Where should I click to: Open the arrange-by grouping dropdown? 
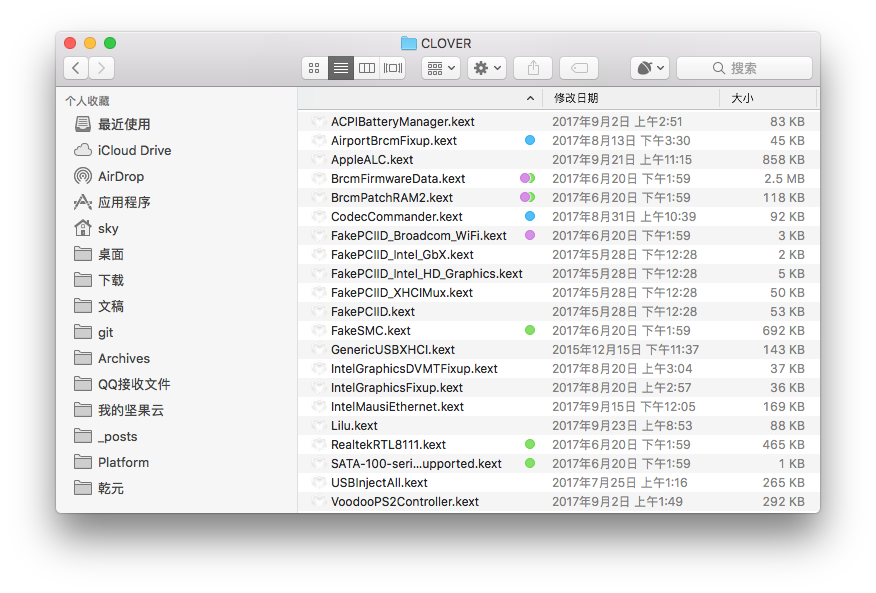pyautogui.click(x=441, y=68)
